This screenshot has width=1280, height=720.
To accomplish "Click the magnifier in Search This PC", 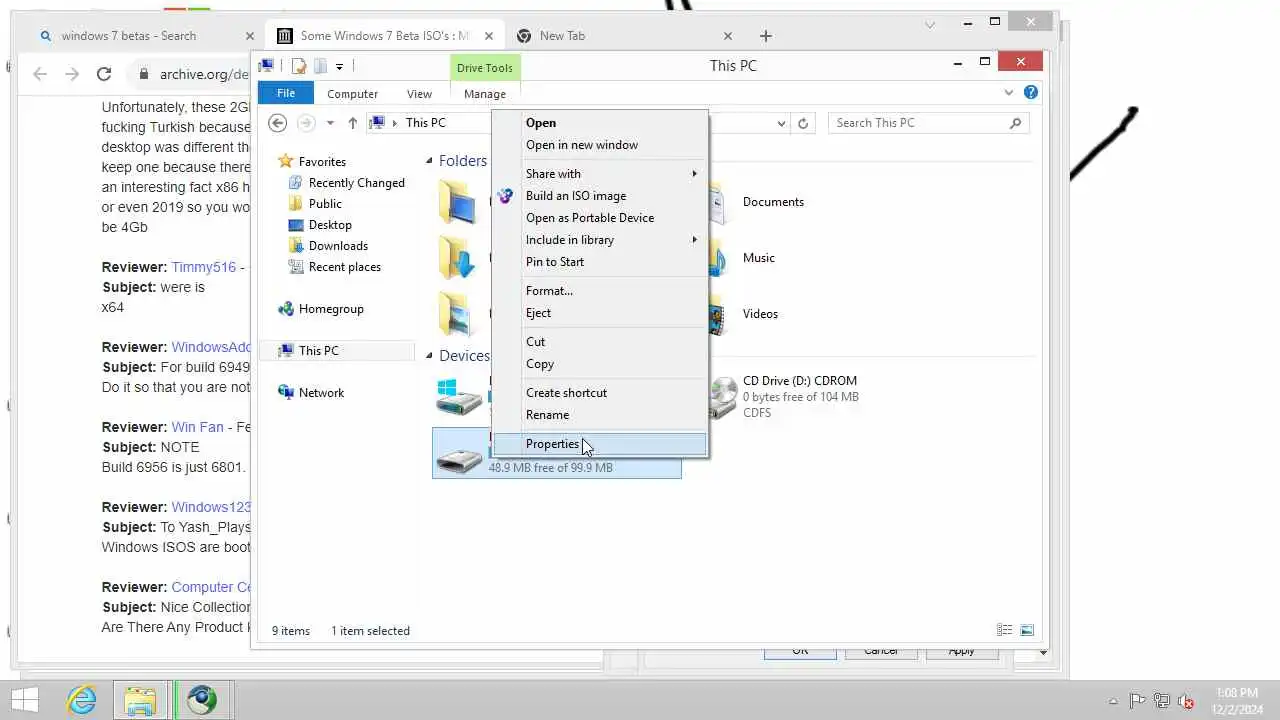I will coord(1015,123).
